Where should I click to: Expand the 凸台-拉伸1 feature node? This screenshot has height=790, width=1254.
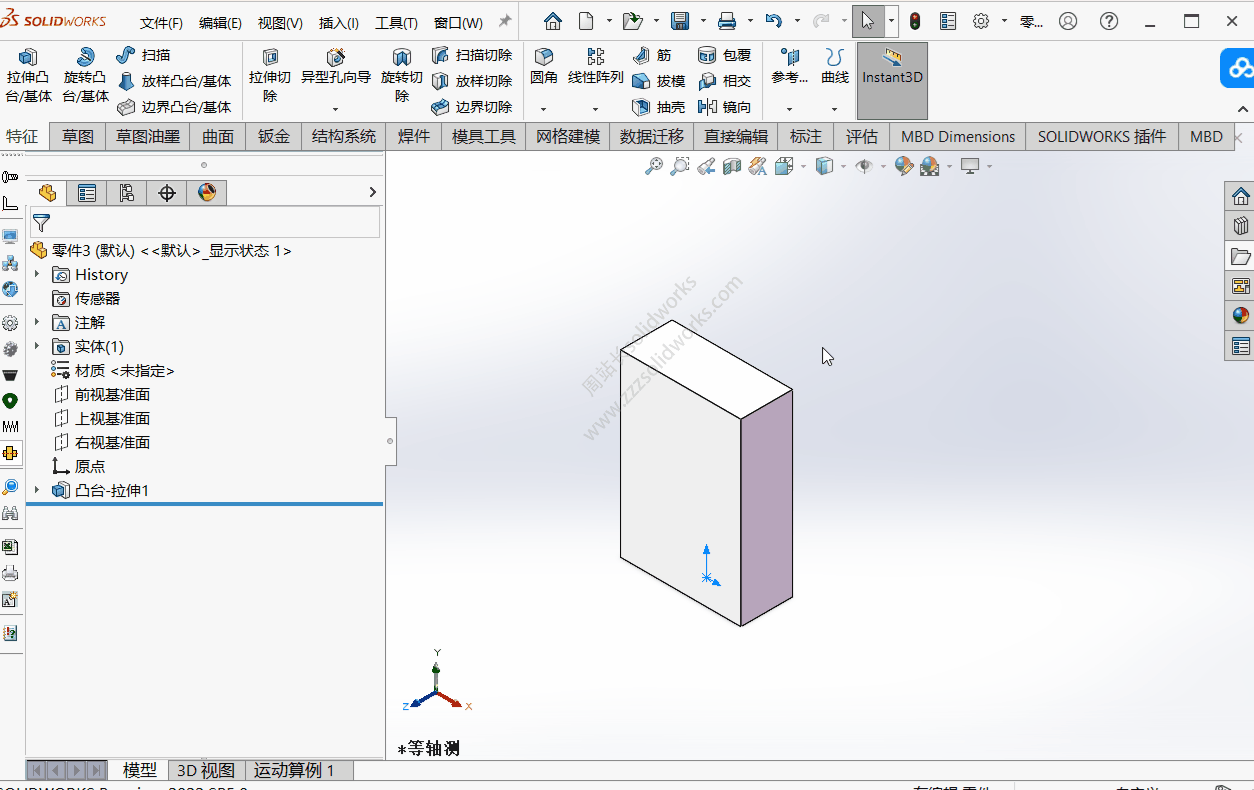pos(37,490)
